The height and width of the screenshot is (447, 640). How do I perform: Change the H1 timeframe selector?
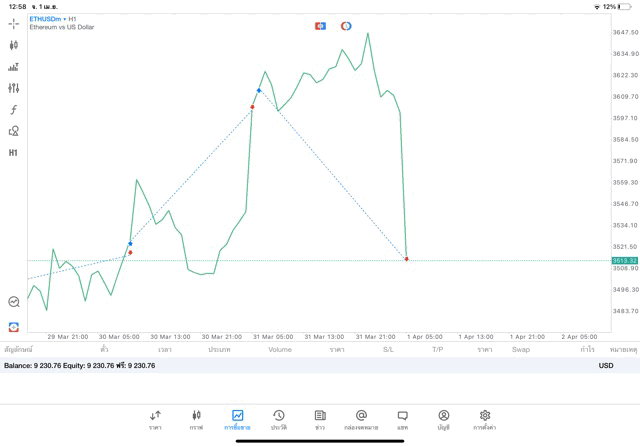pyautogui.click(x=14, y=153)
